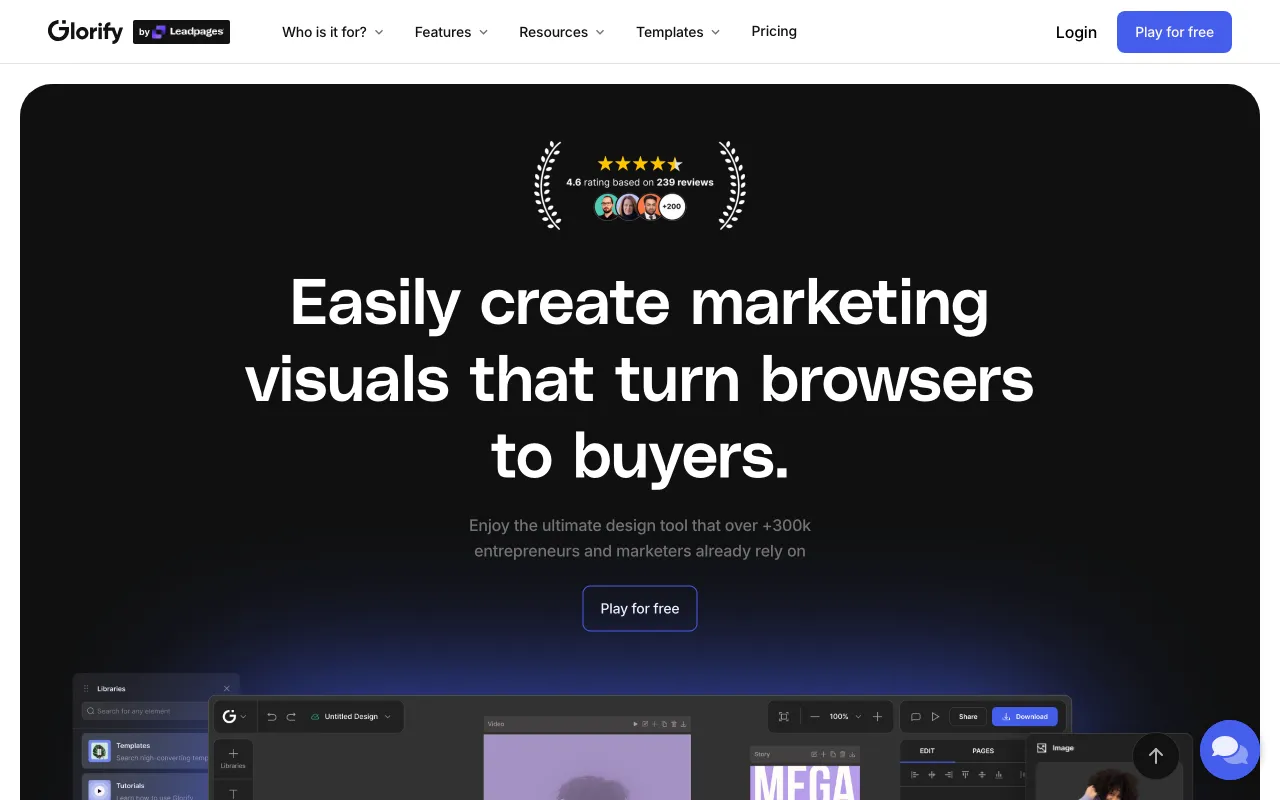Select the Text (T) tool in editor sidebar

tap(233, 794)
